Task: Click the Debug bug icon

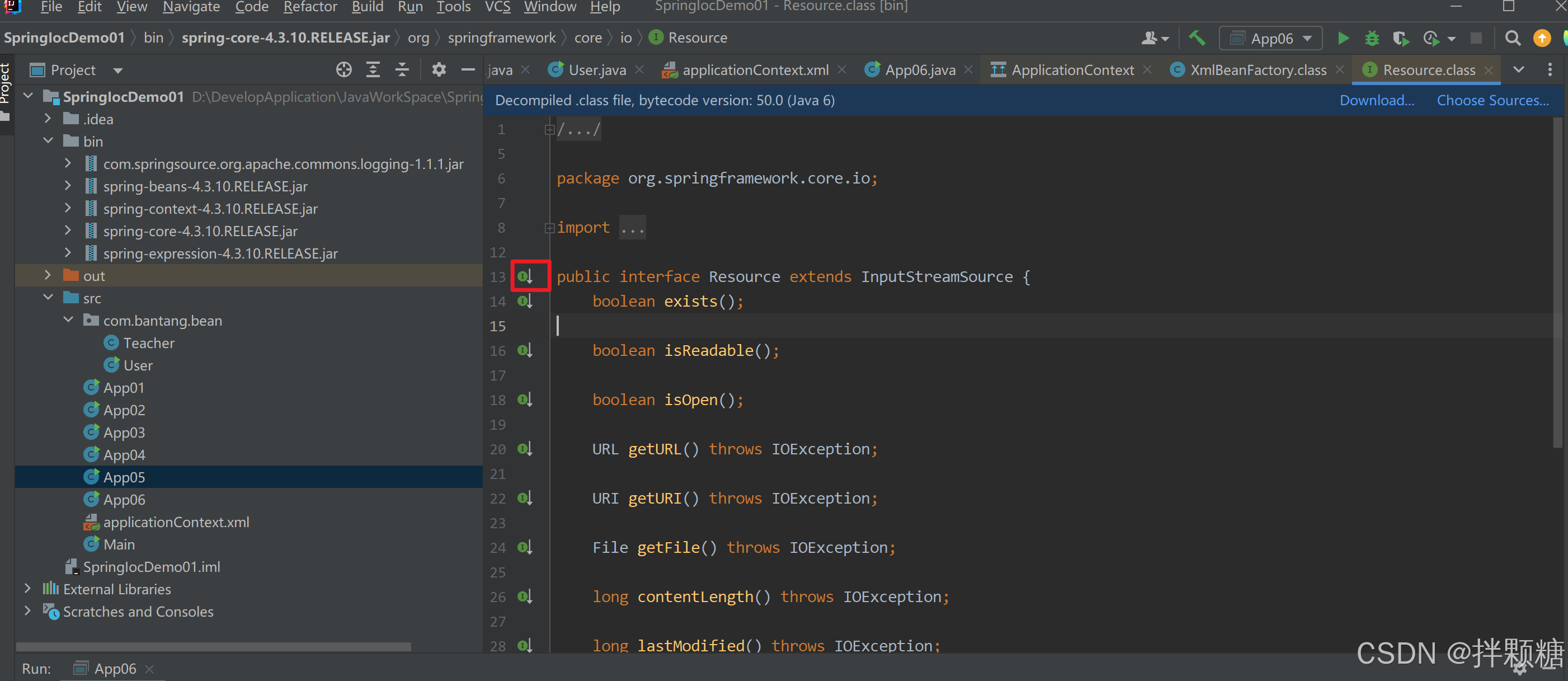Action: pyautogui.click(x=1372, y=39)
